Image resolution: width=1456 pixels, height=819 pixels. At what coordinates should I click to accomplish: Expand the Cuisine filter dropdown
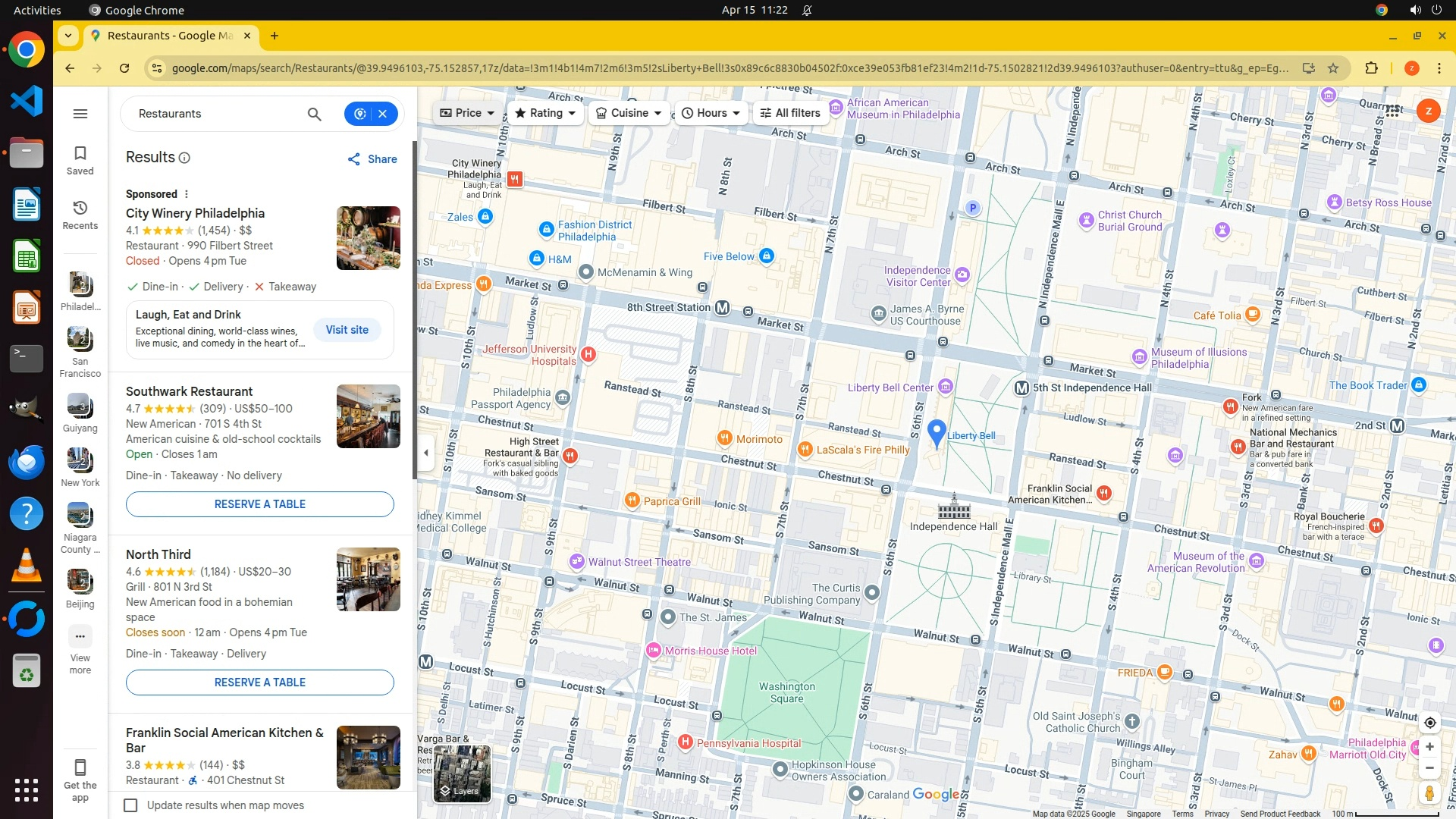(629, 113)
